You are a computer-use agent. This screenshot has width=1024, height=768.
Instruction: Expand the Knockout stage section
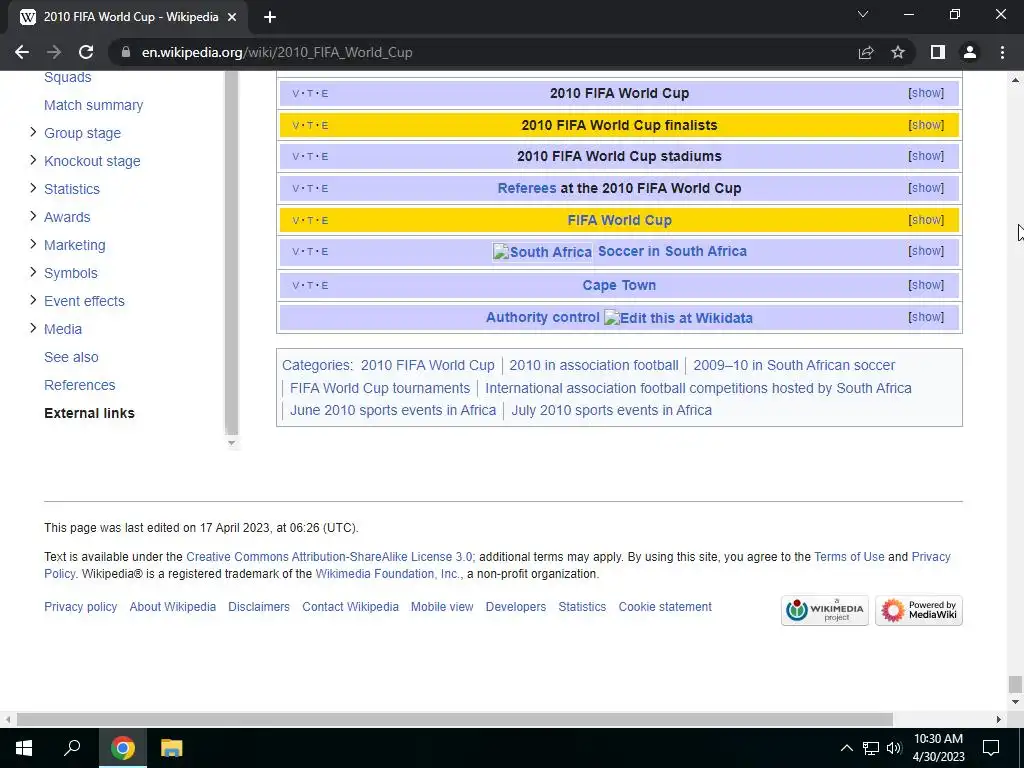[x=33, y=161]
